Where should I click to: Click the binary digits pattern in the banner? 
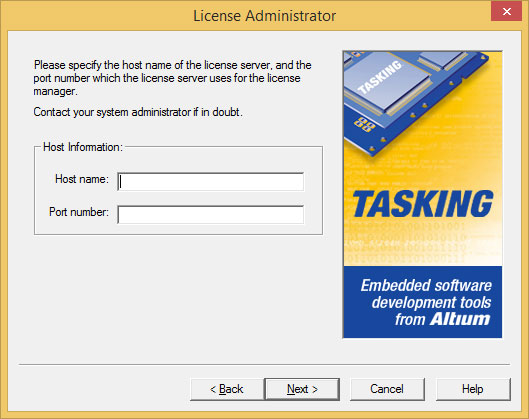407,242
